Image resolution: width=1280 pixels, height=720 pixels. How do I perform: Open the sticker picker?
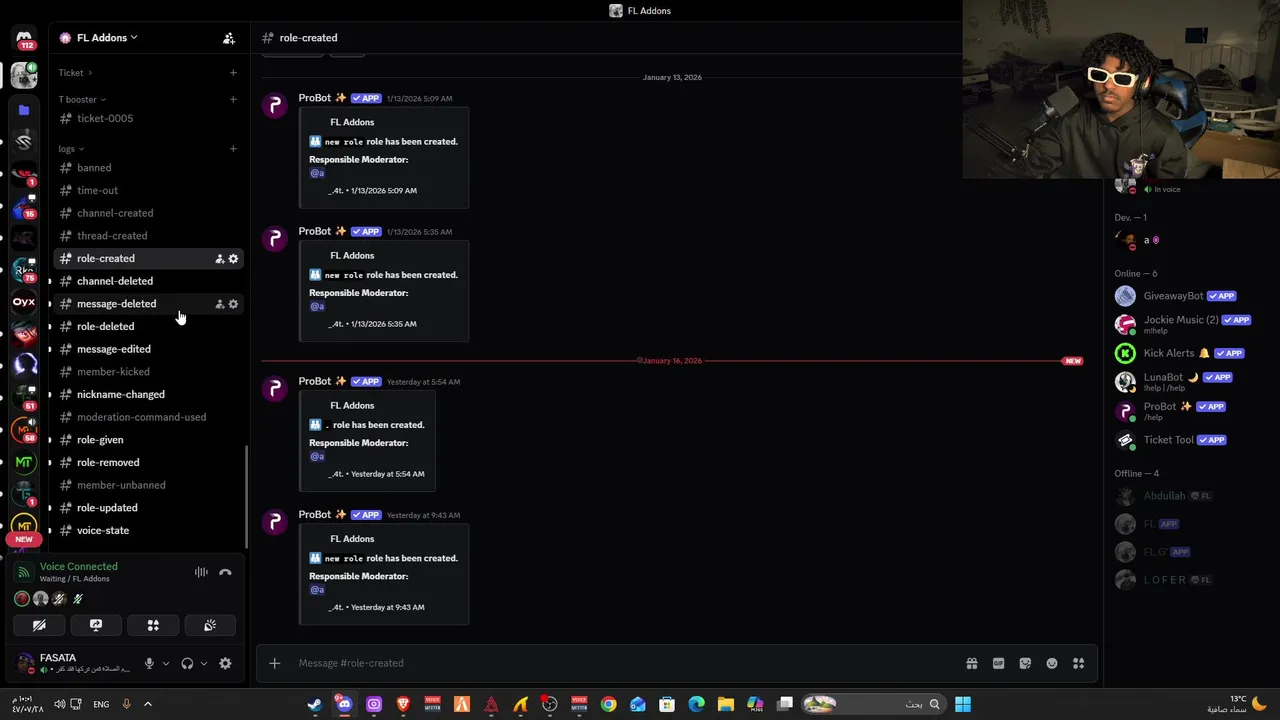pyautogui.click(x=1025, y=663)
